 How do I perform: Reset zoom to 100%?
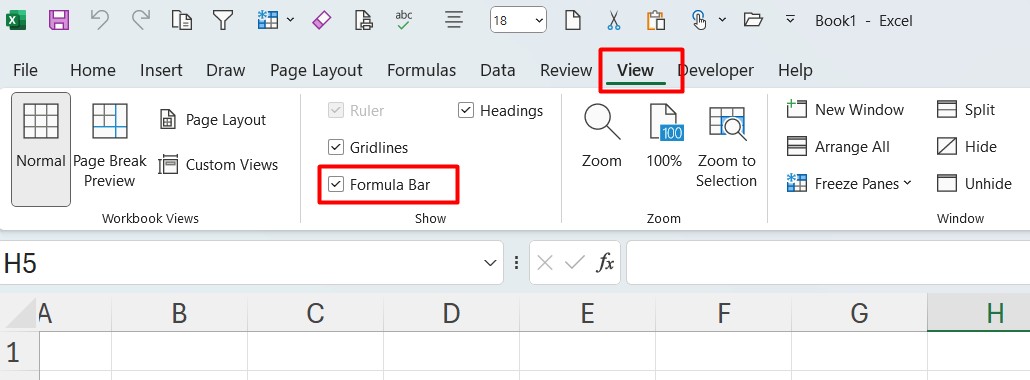tap(664, 136)
